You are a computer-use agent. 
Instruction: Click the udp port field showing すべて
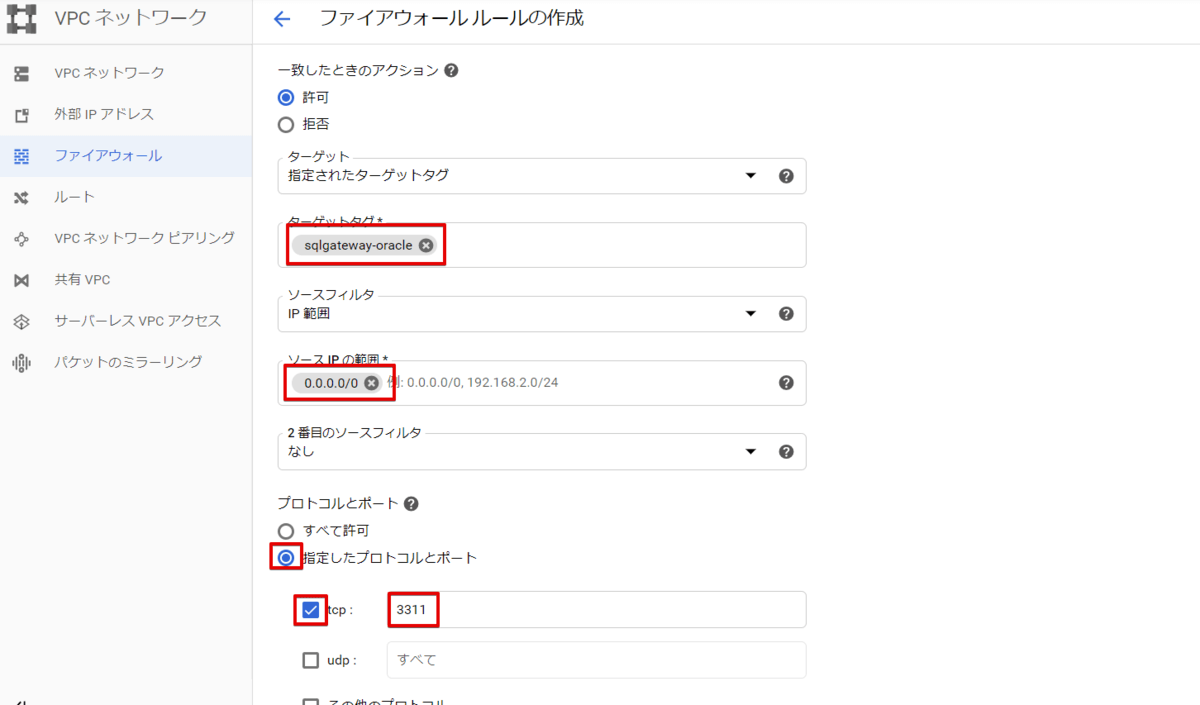[596, 660]
